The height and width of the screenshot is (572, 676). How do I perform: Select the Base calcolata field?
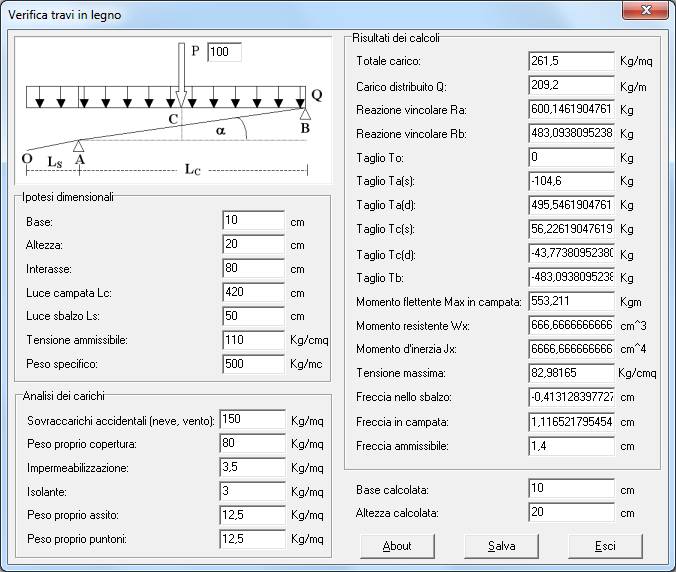tap(571, 488)
